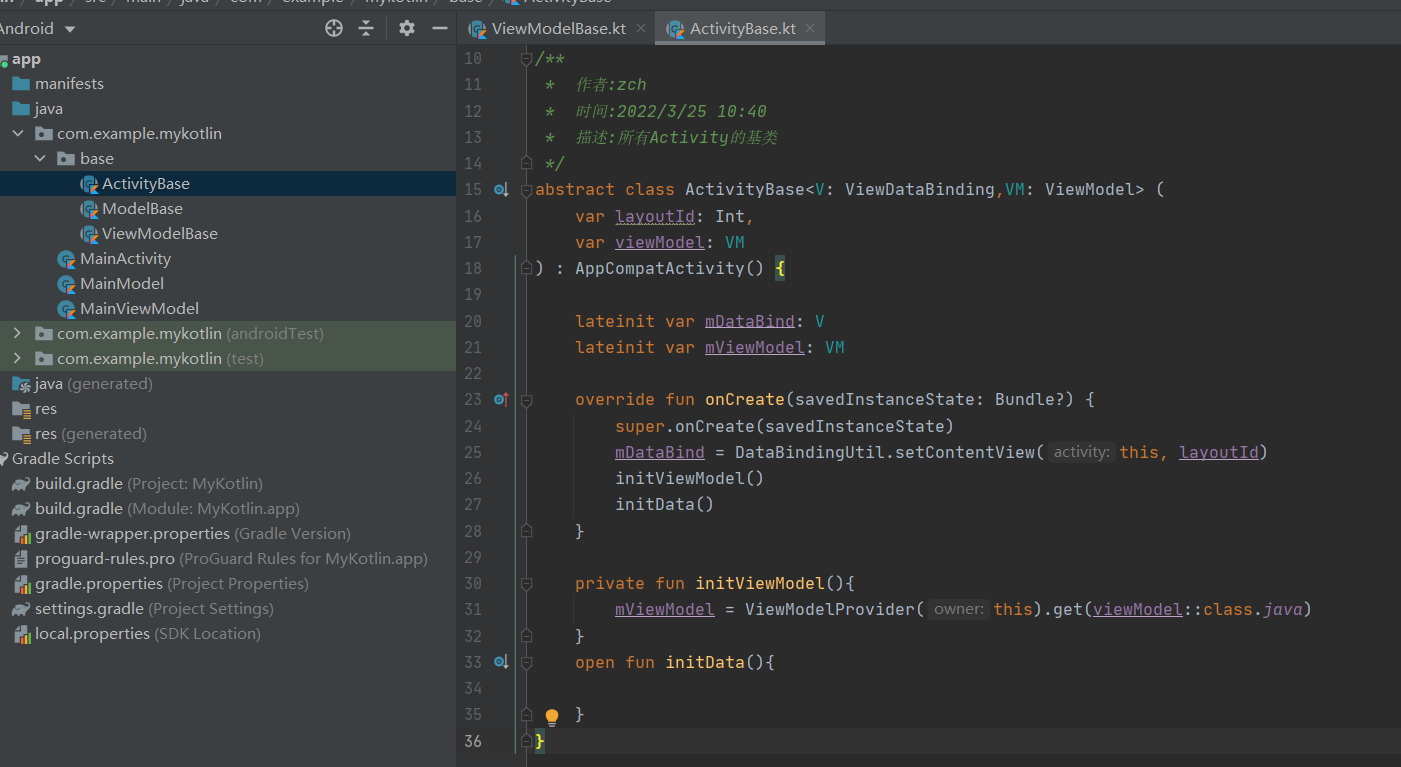Switch to the ViewModelBase.kt tab
Viewport: 1401px width, 767px height.
click(x=557, y=29)
